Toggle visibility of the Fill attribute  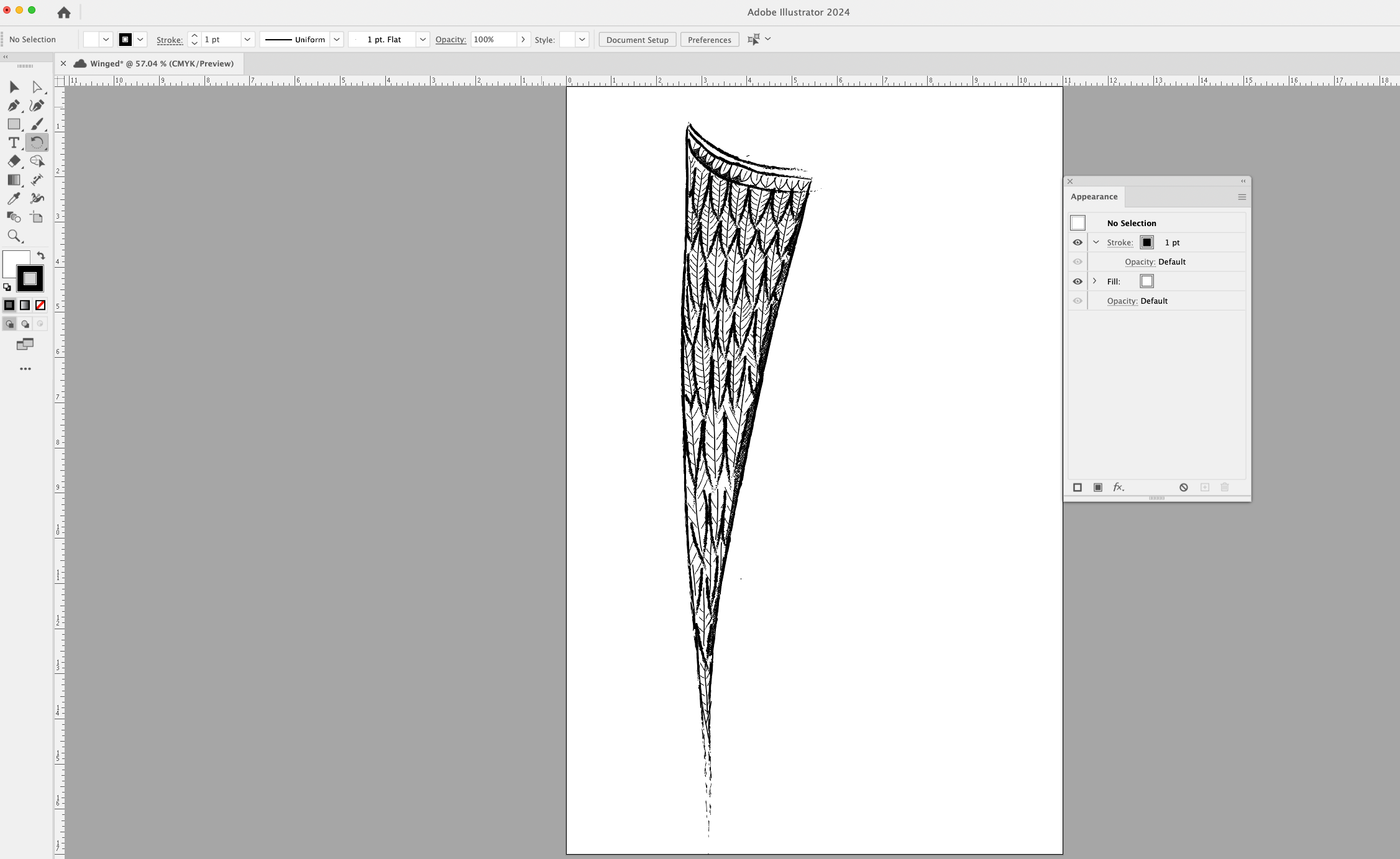pyautogui.click(x=1077, y=281)
